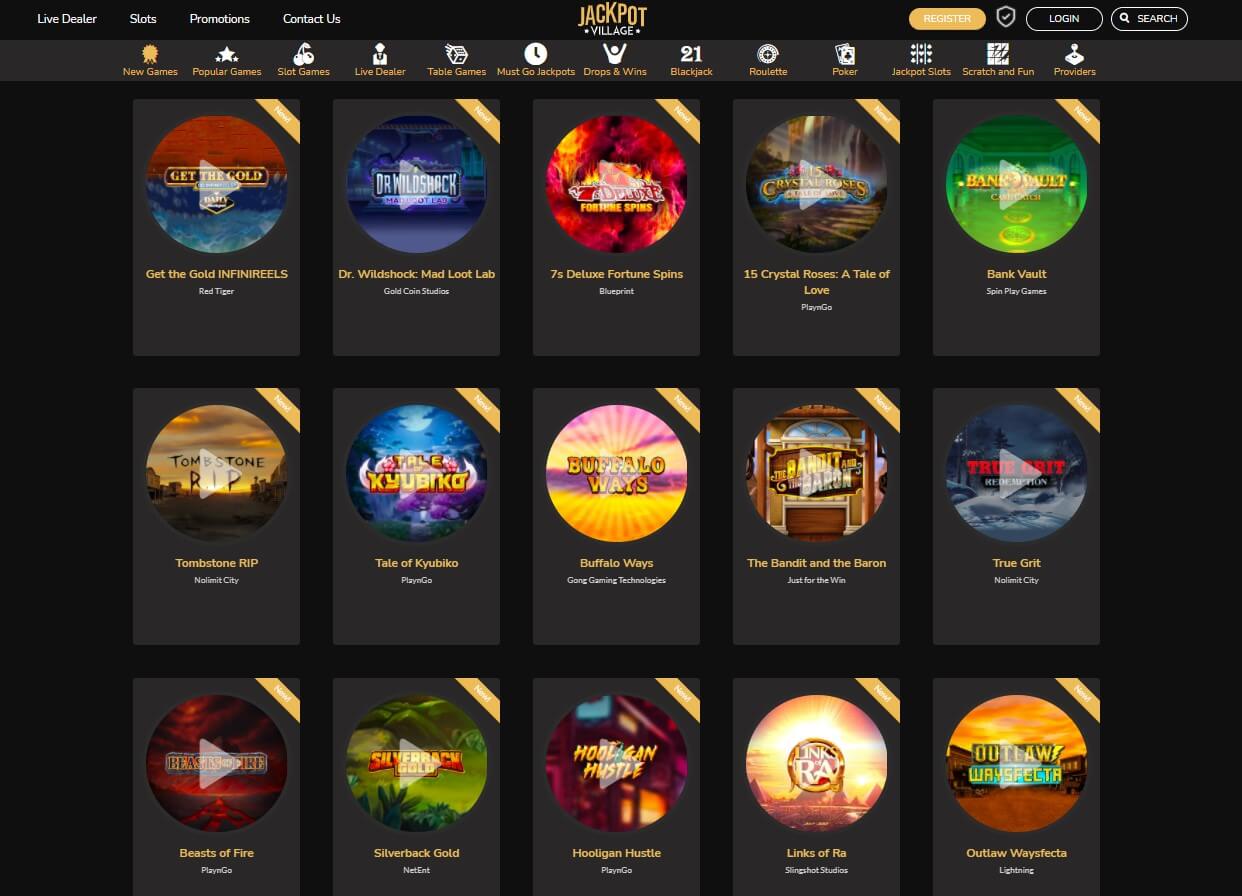Click the Red Tiger provider text
Screen dimensions: 1242x896
coord(216,291)
